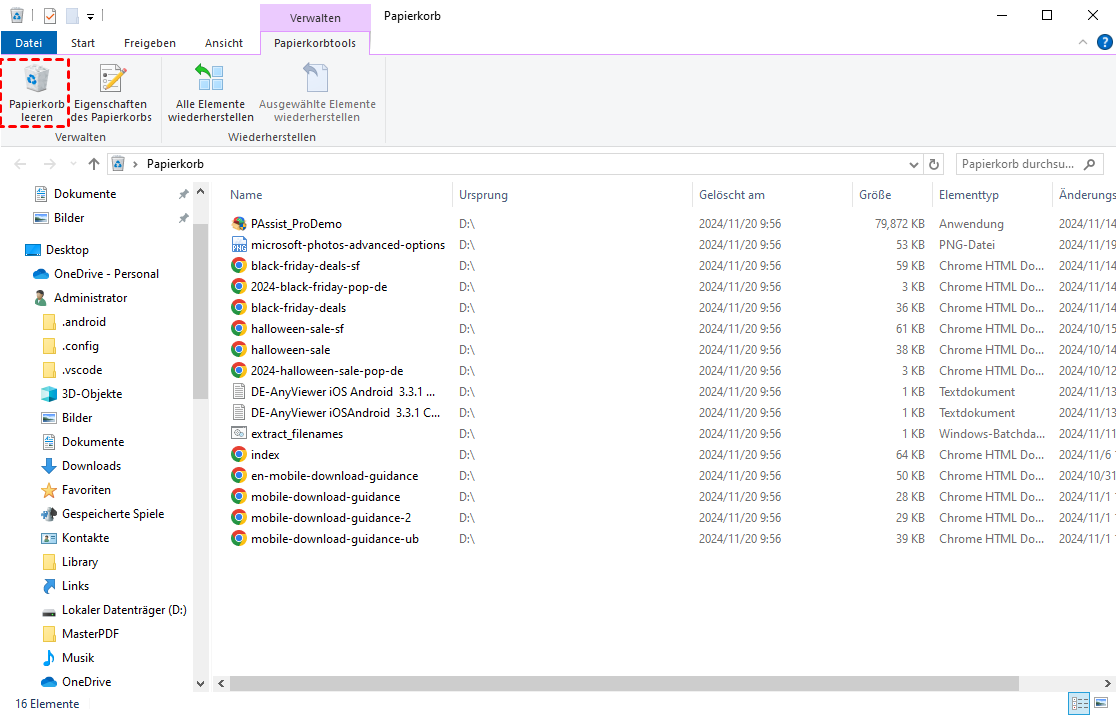Open Musik in navigation pane
Screen dimensions: 1117x716
click(x=78, y=658)
